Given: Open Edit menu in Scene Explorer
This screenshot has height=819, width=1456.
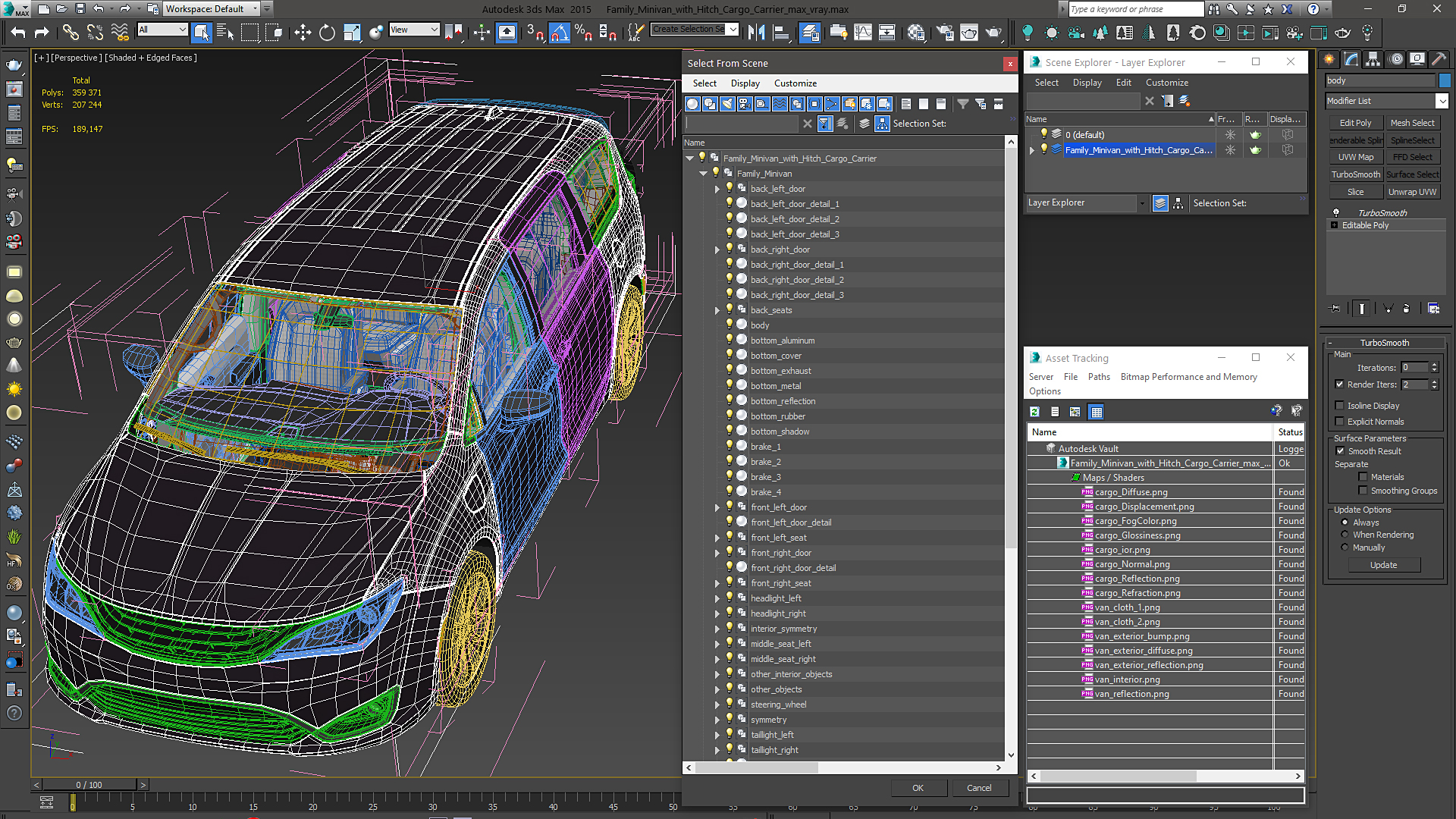Looking at the screenshot, I should coord(1123,83).
